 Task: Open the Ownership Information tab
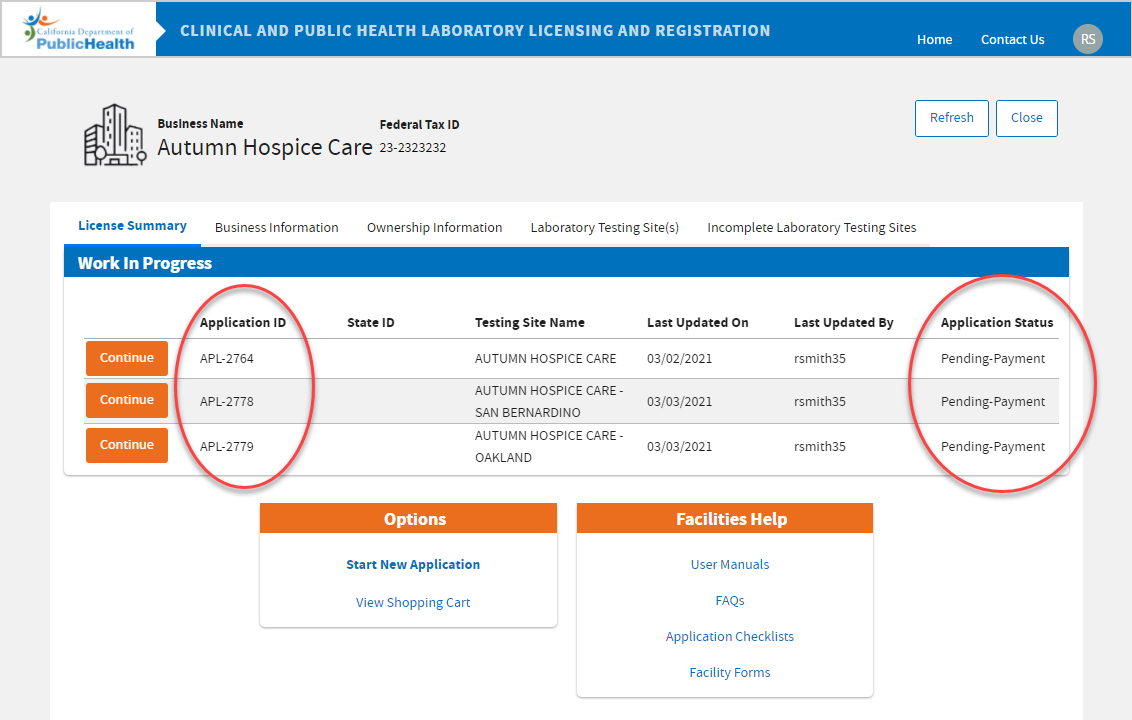click(x=434, y=228)
